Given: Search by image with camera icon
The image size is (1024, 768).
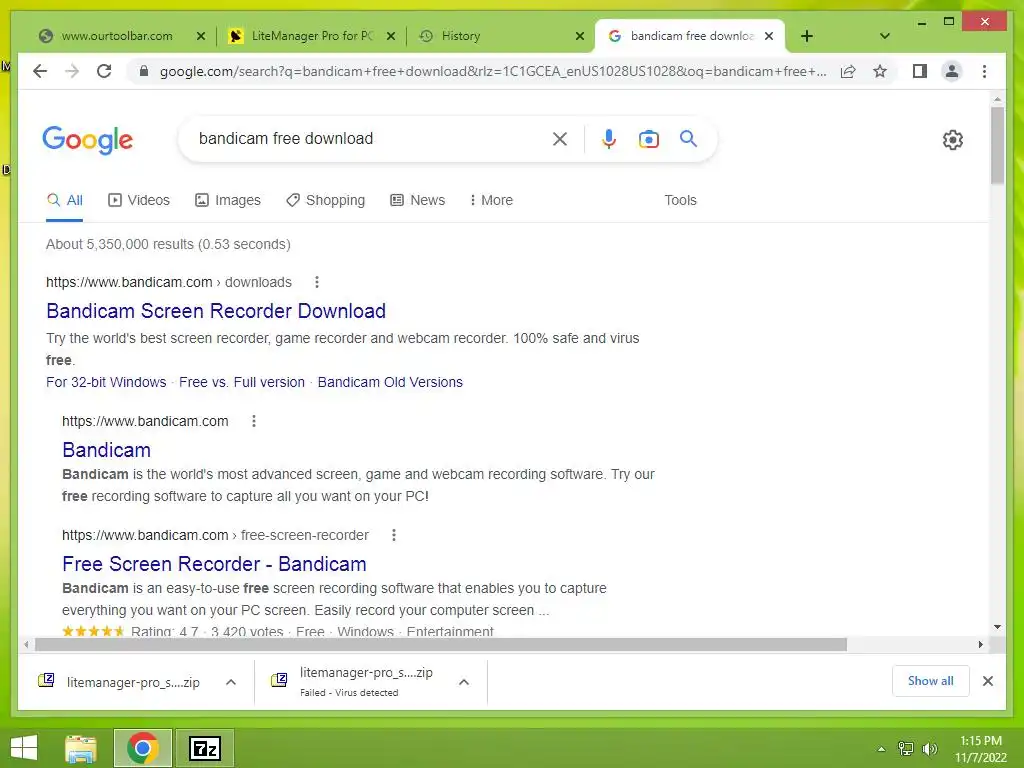Looking at the screenshot, I should pyautogui.click(x=648, y=138).
